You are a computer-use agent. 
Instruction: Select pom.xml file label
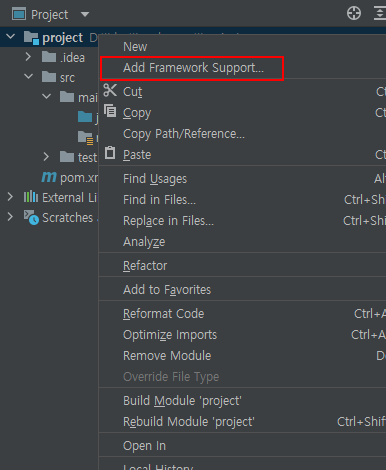79,178
